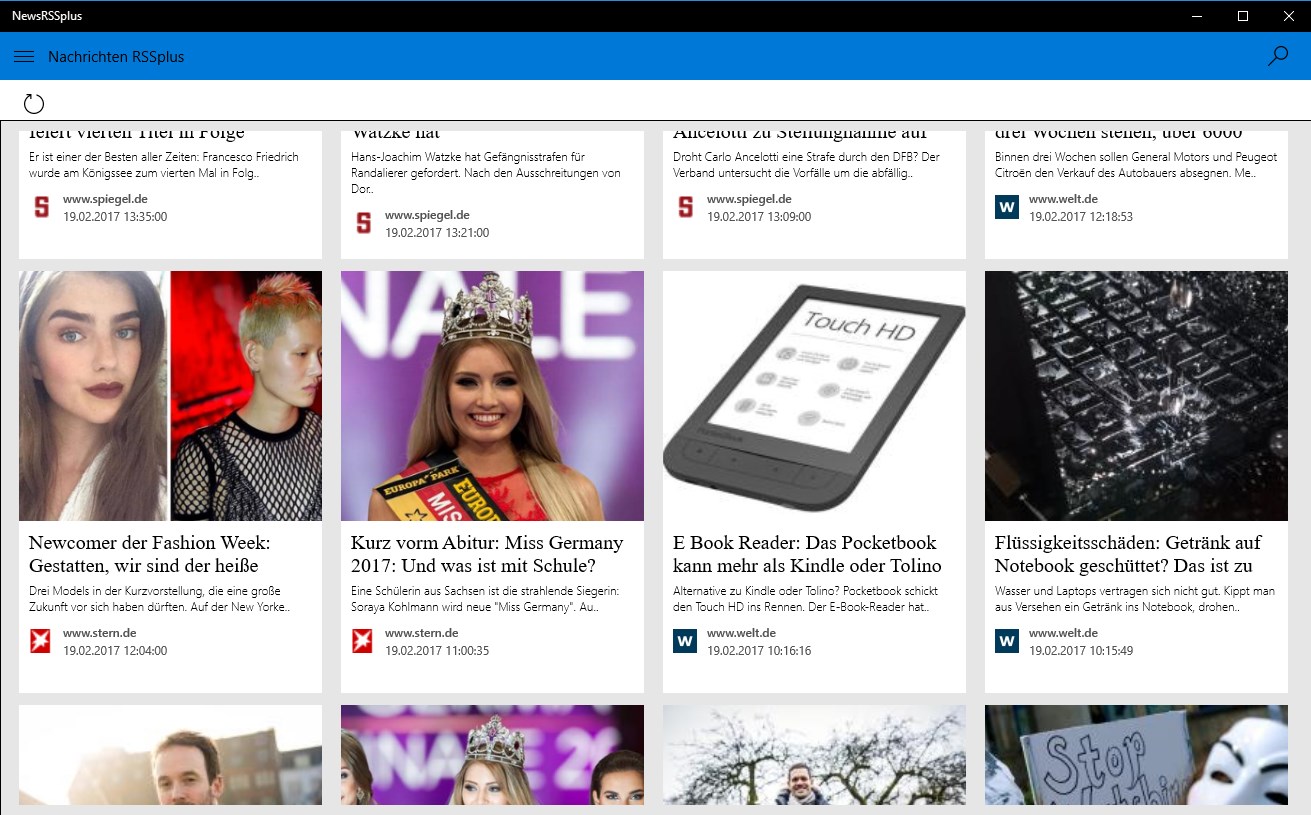
Task: Click timestamp 19.02.2017 11:00:35
Action: tap(437, 651)
